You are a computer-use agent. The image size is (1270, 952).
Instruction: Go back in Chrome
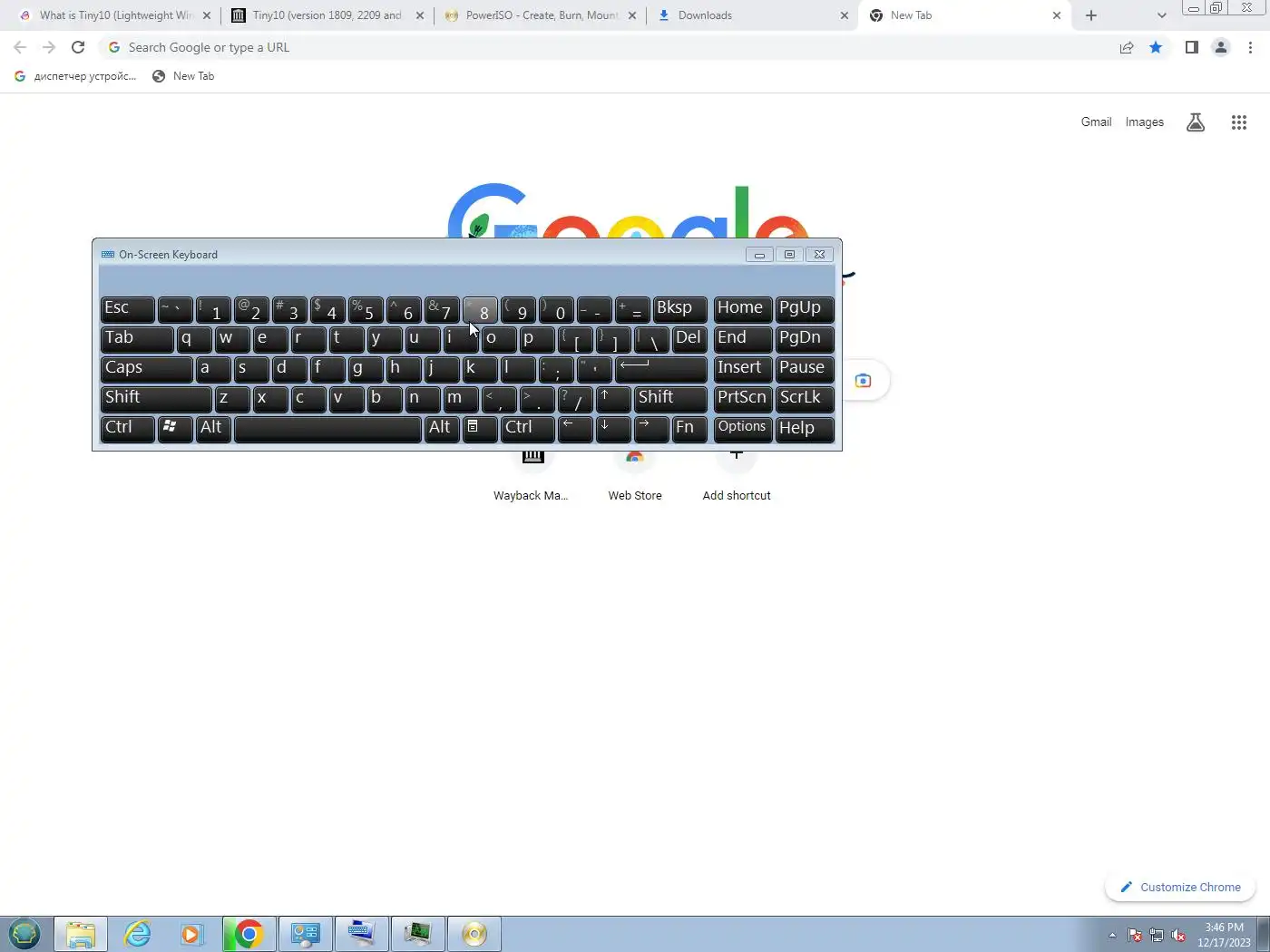coord(20,47)
